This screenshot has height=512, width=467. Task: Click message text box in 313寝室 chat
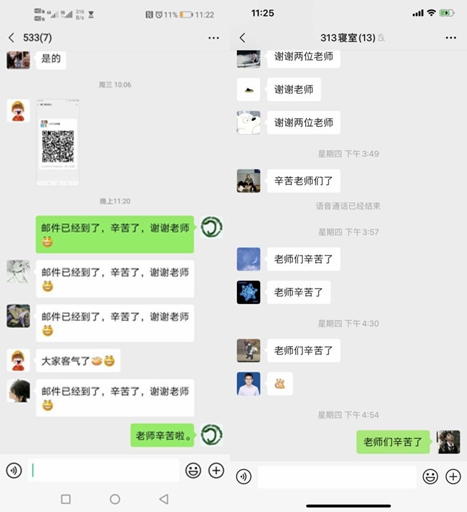[x=337, y=477]
